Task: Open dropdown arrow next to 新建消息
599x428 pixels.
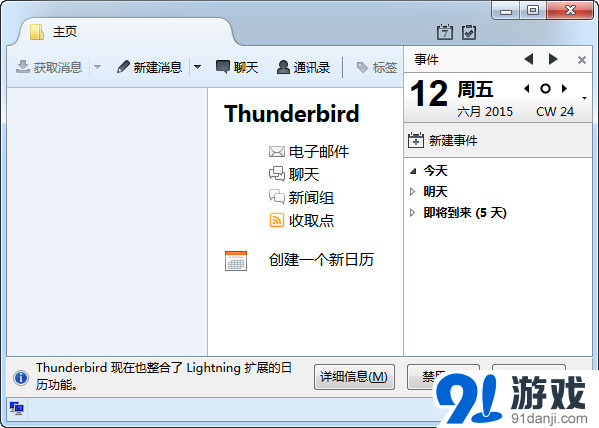Action: 197,67
